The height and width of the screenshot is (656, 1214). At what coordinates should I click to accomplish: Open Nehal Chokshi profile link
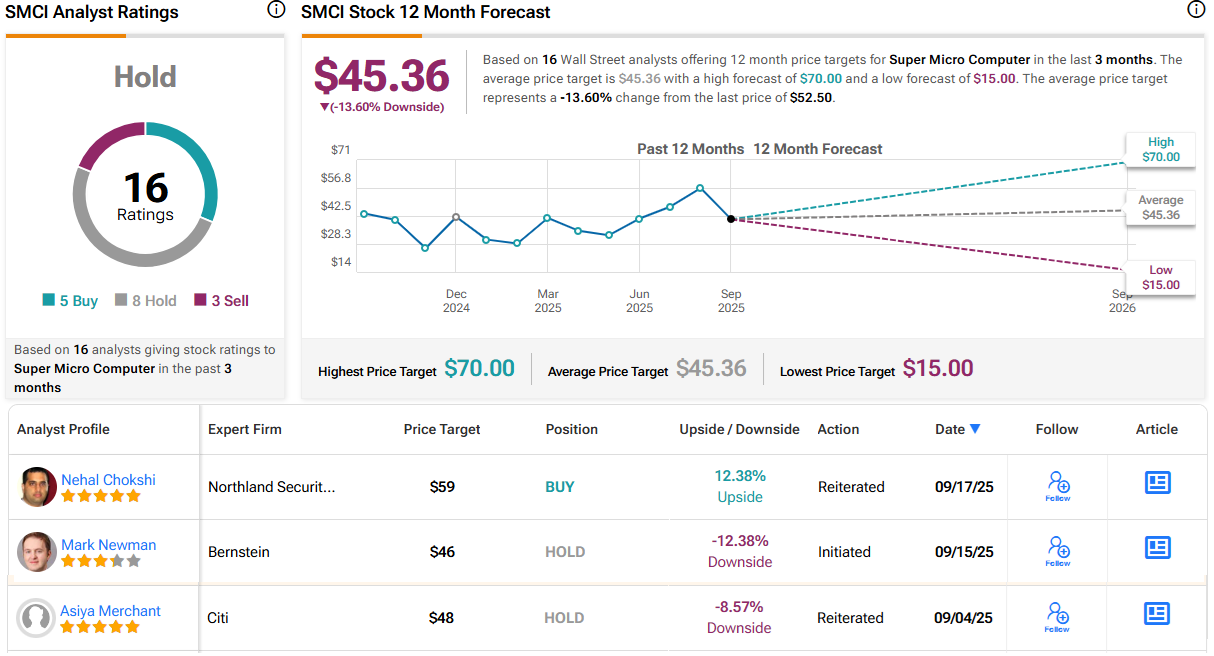pyautogui.click(x=108, y=479)
